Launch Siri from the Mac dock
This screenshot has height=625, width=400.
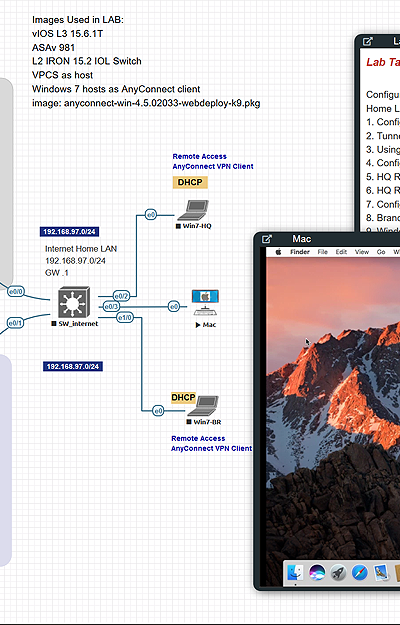point(317,573)
